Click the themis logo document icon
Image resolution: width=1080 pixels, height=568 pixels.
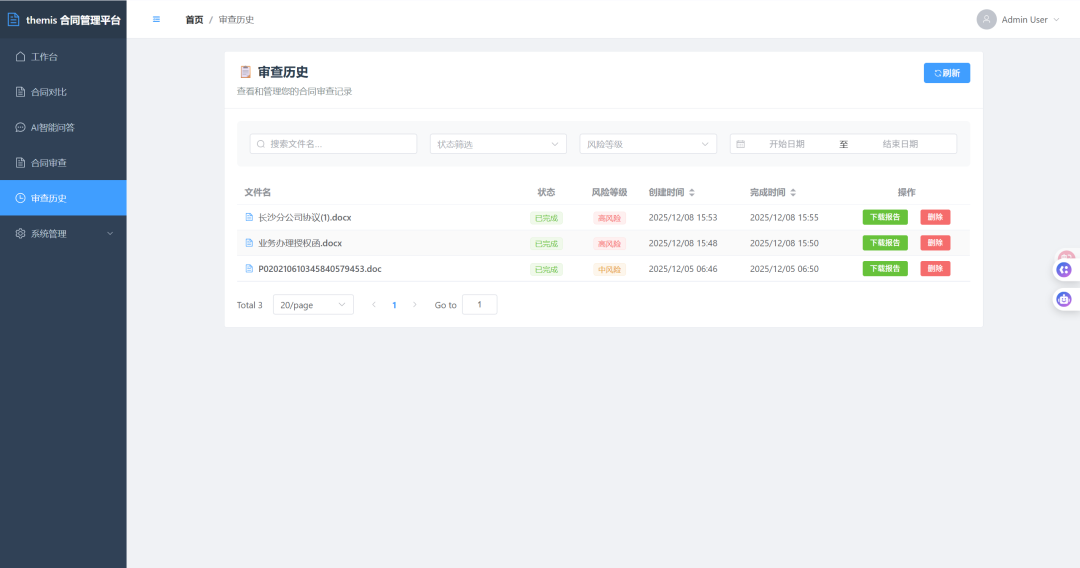13,19
